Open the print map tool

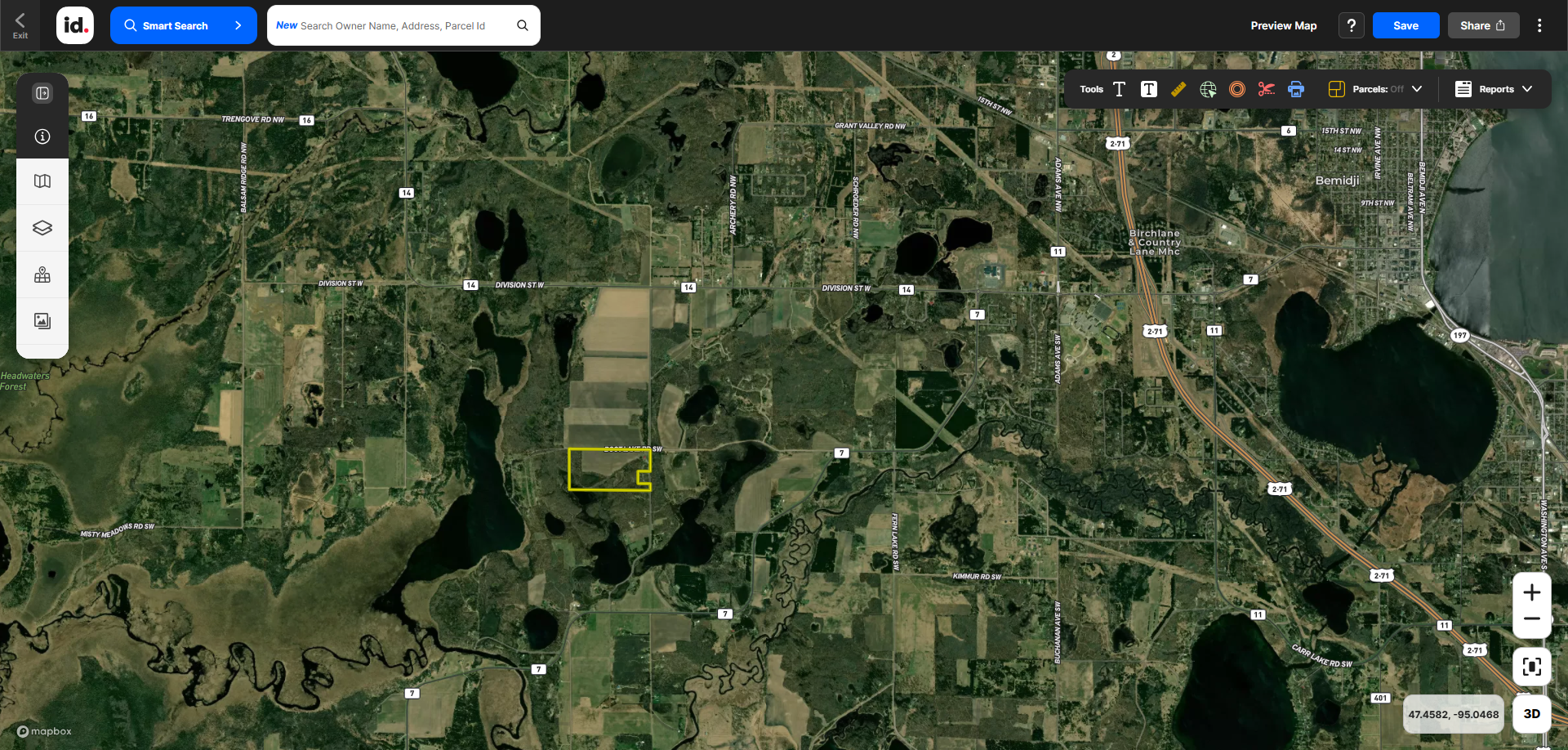tap(1296, 89)
